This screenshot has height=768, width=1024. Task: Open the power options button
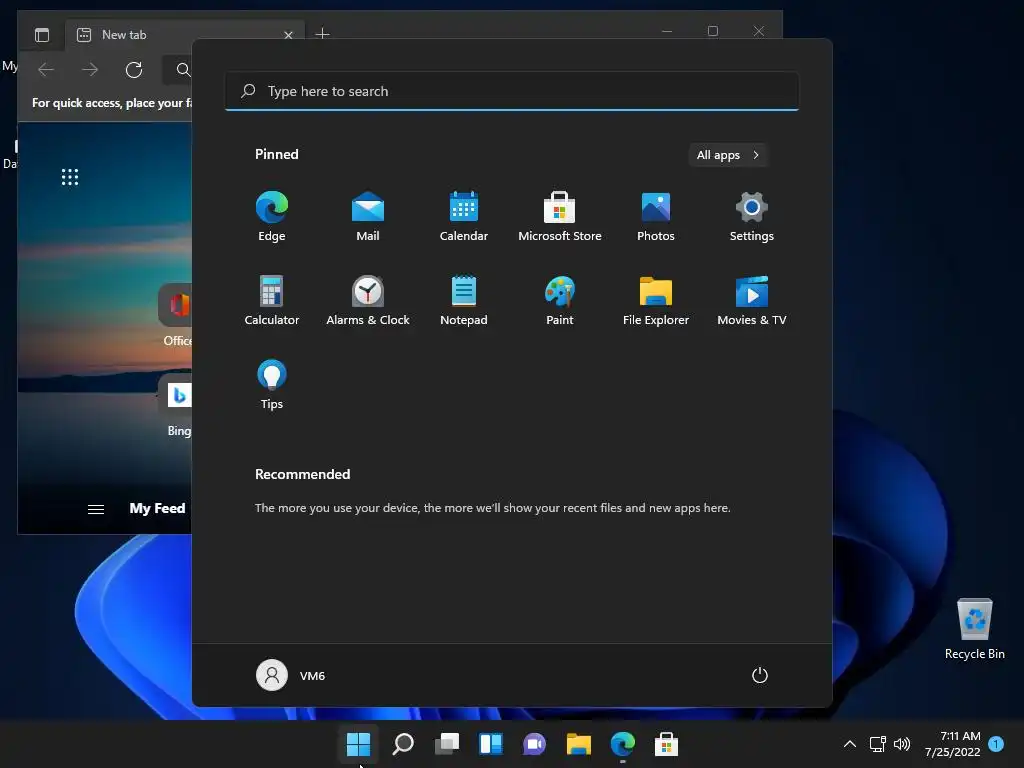pos(760,675)
